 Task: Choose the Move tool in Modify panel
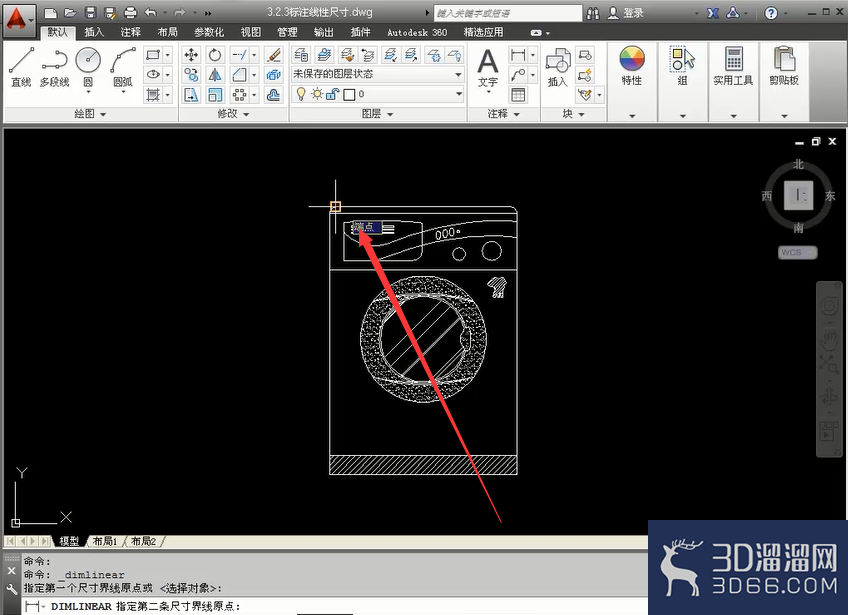click(191, 55)
